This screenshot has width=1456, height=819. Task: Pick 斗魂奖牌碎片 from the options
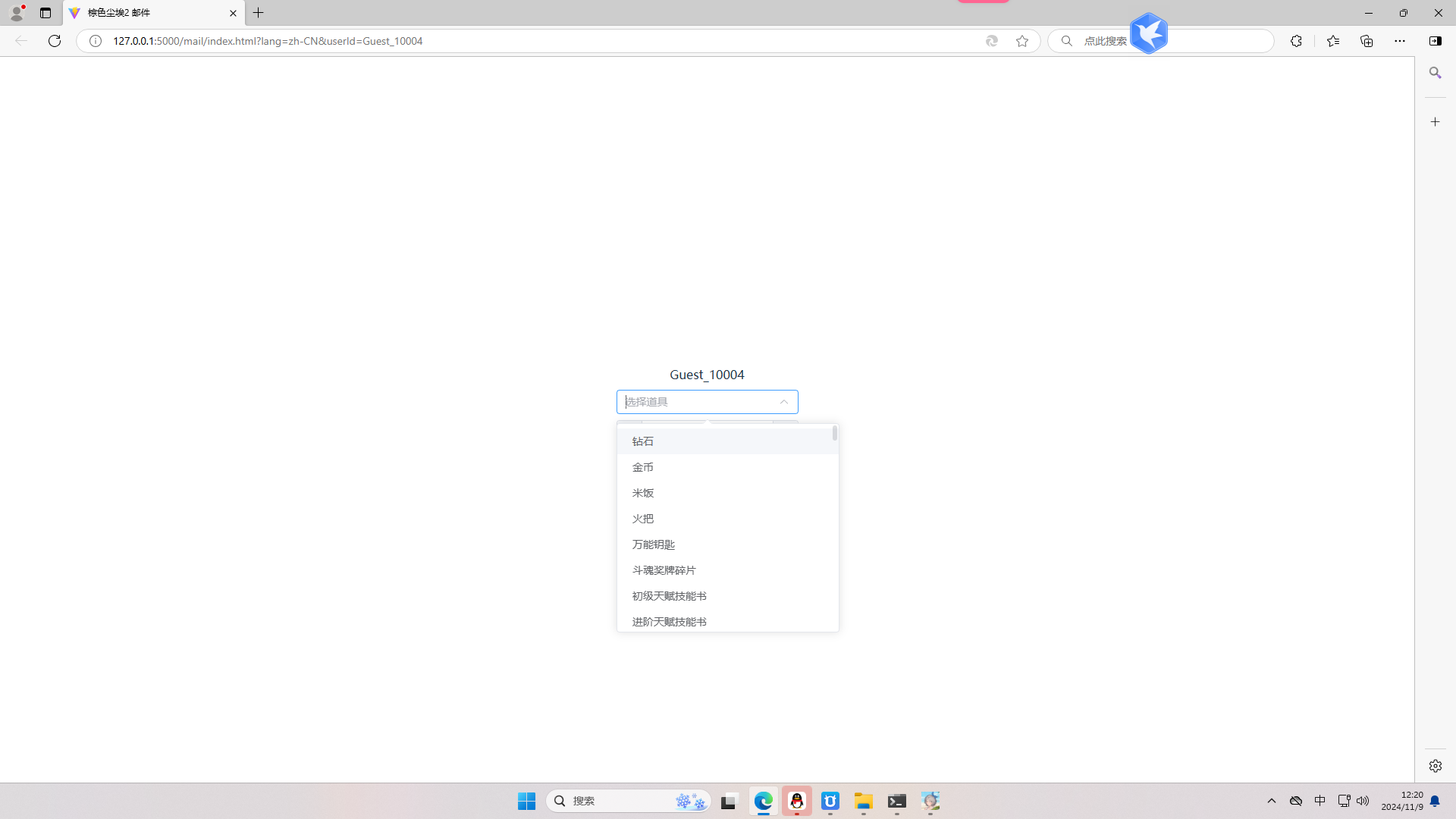[x=664, y=570]
